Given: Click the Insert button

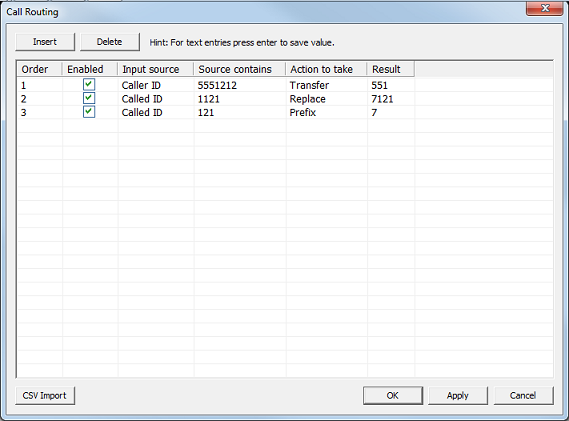Looking at the screenshot, I should pos(45,42).
